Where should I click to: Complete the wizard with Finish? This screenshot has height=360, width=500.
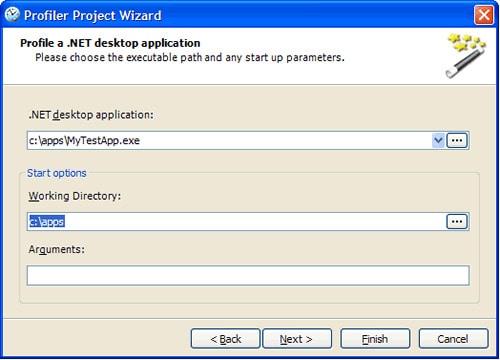click(375, 339)
